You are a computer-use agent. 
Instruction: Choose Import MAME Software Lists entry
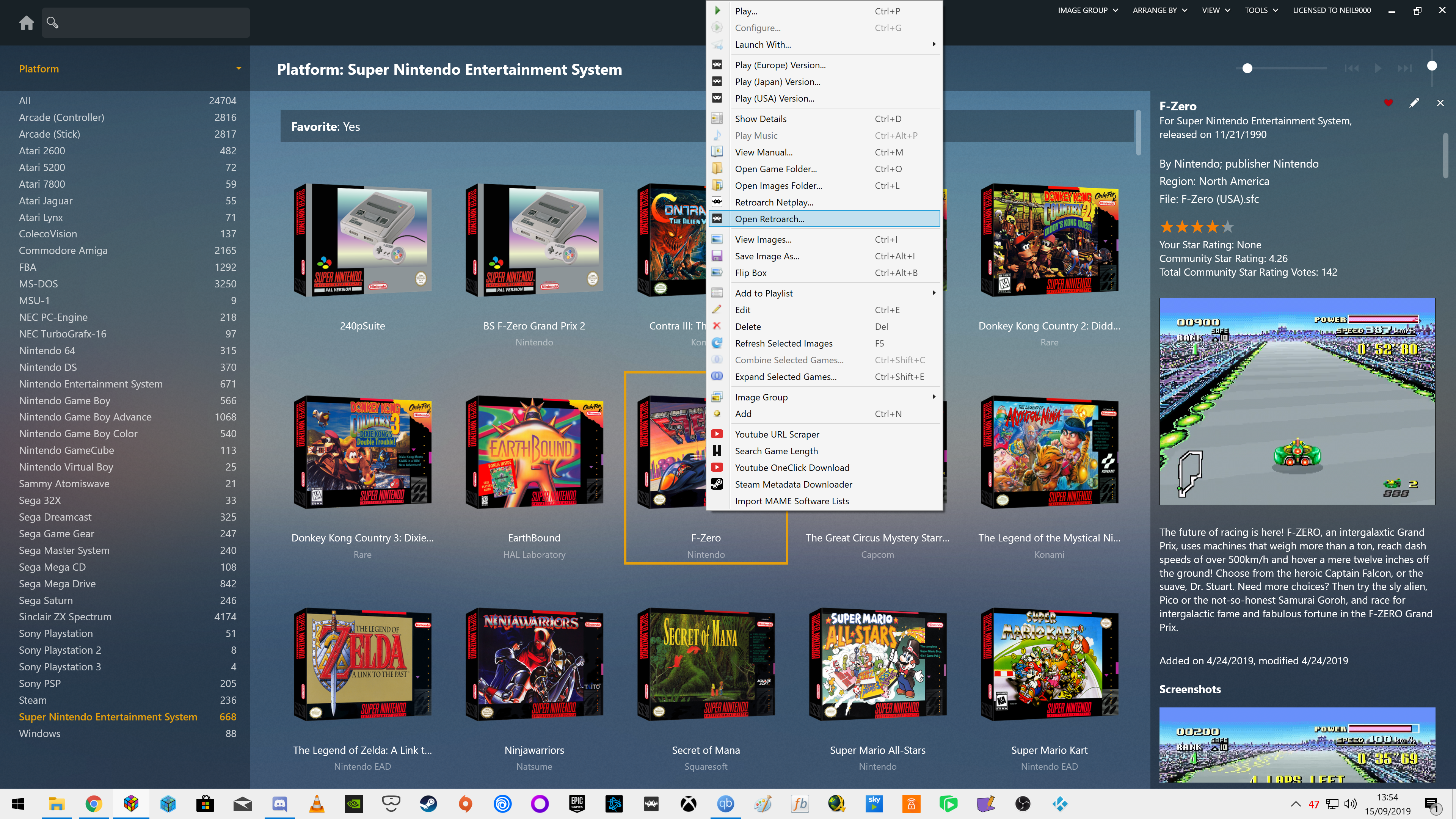[x=824, y=501]
